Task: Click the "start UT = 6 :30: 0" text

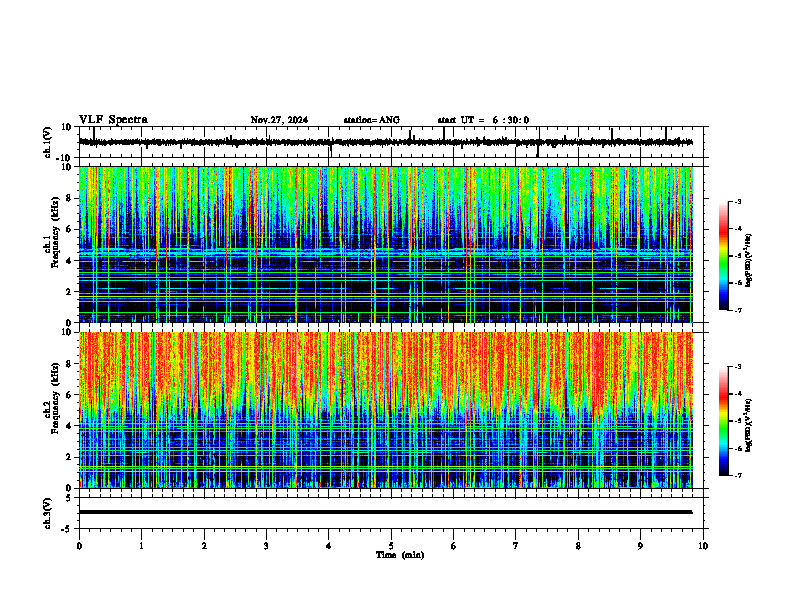Action: pyautogui.click(x=483, y=120)
